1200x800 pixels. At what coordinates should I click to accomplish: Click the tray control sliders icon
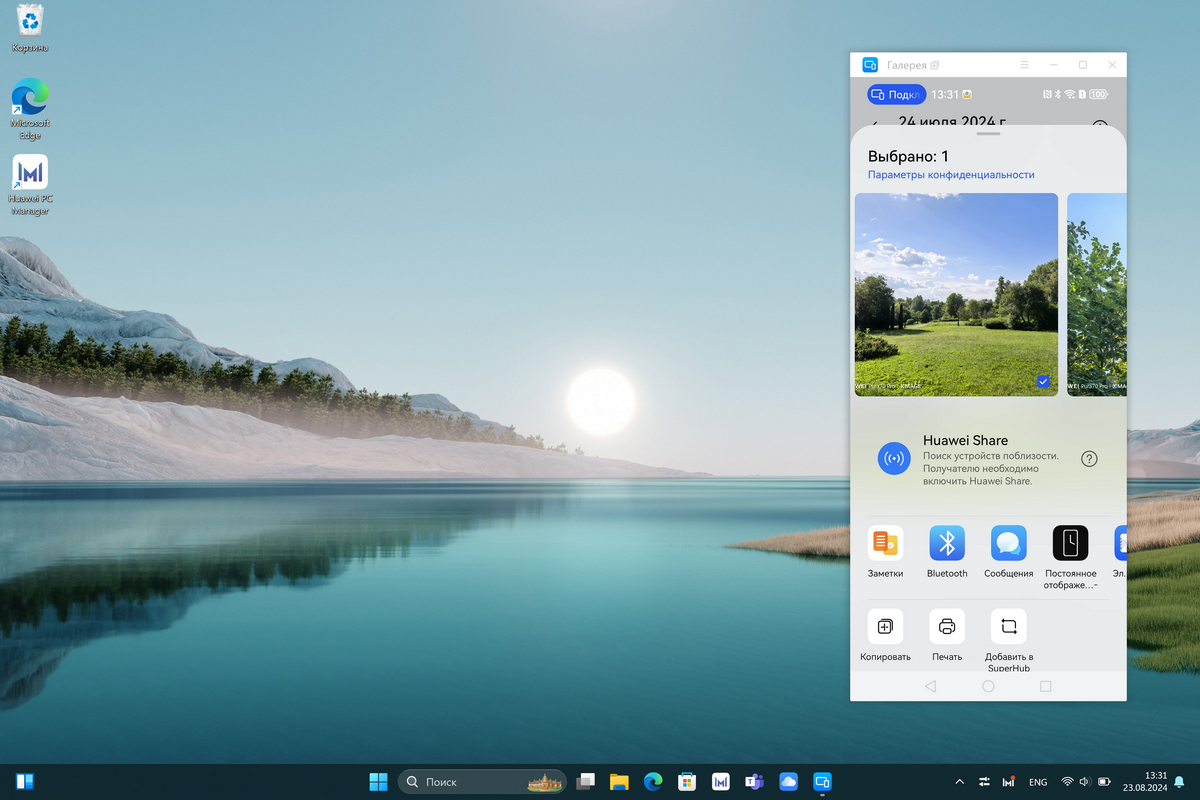[985, 781]
